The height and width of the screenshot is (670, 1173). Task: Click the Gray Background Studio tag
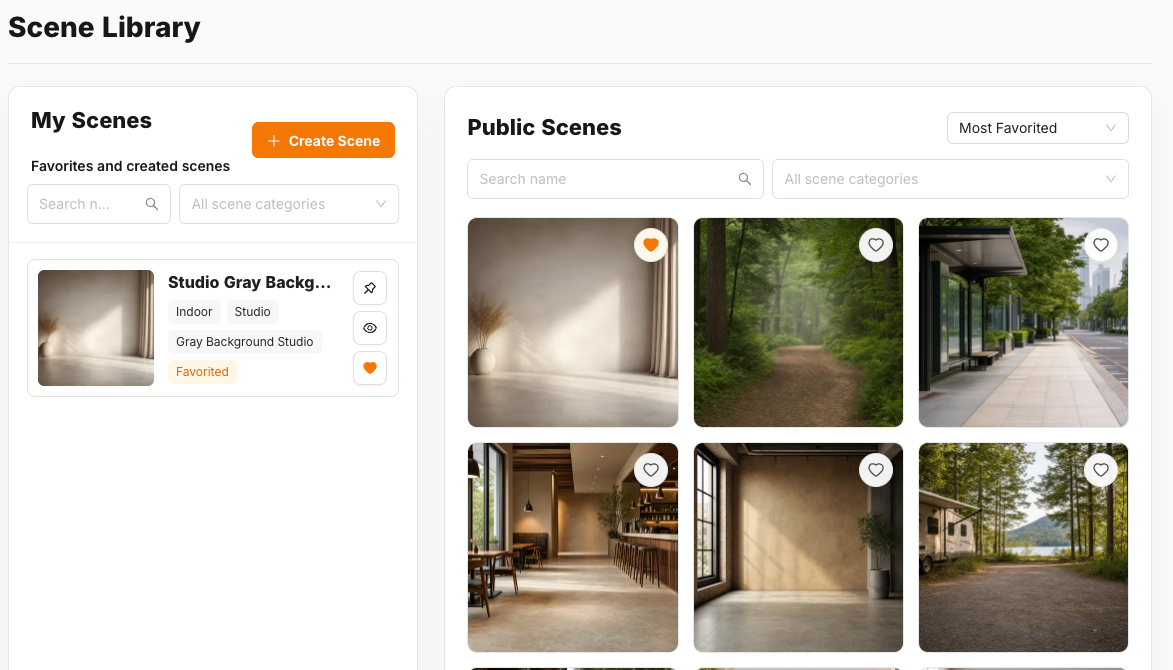tap(245, 342)
